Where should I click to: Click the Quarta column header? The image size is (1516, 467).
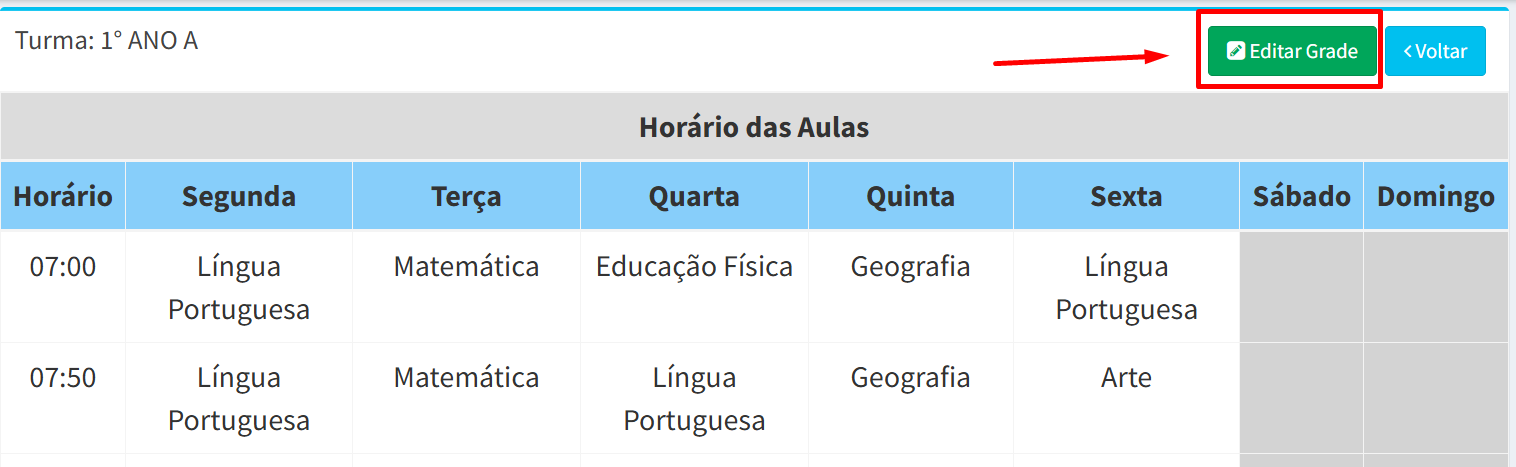pos(694,196)
